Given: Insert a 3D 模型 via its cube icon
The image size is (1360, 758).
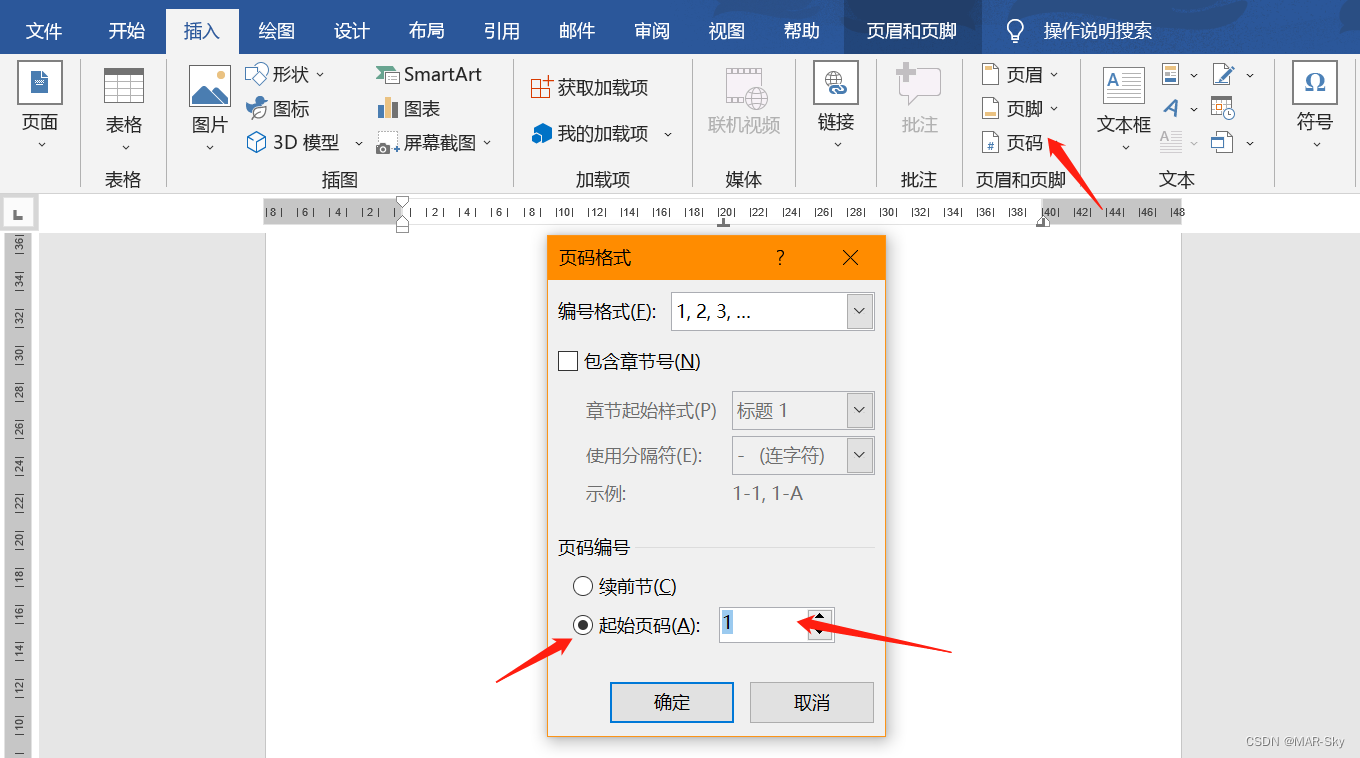Looking at the screenshot, I should click(257, 142).
